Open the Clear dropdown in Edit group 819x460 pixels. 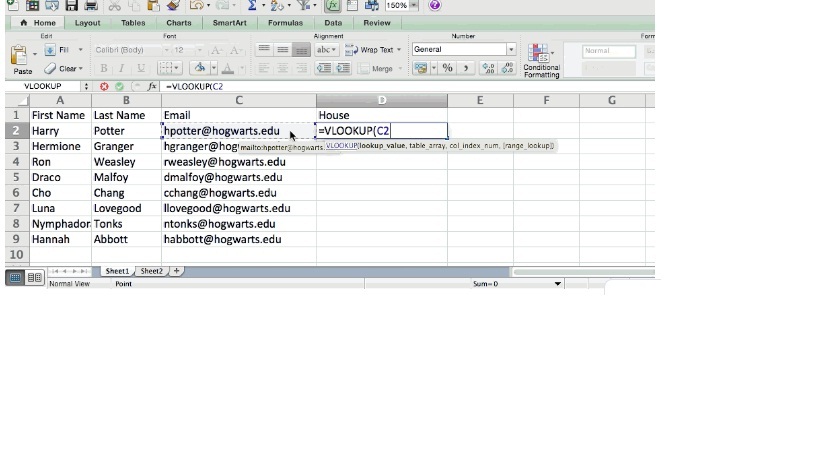tap(80, 68)
